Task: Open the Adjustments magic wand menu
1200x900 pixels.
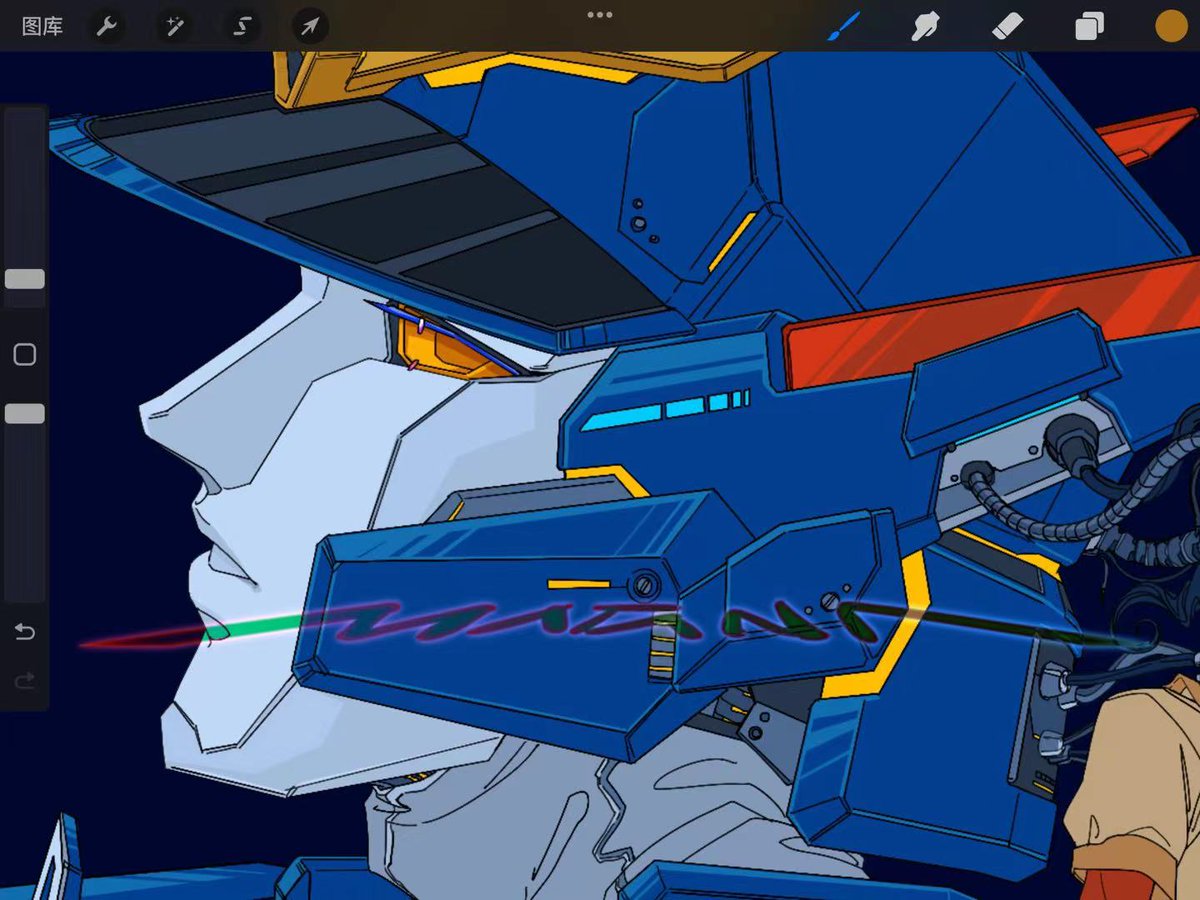Action: 175,27
